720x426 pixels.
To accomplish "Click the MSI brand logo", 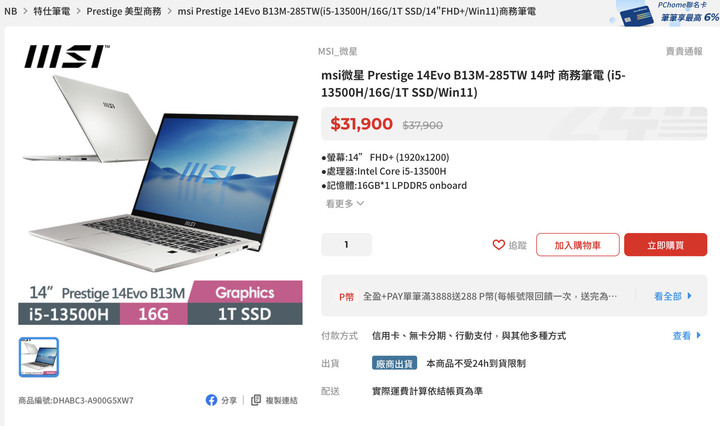I will coord(67,56).
